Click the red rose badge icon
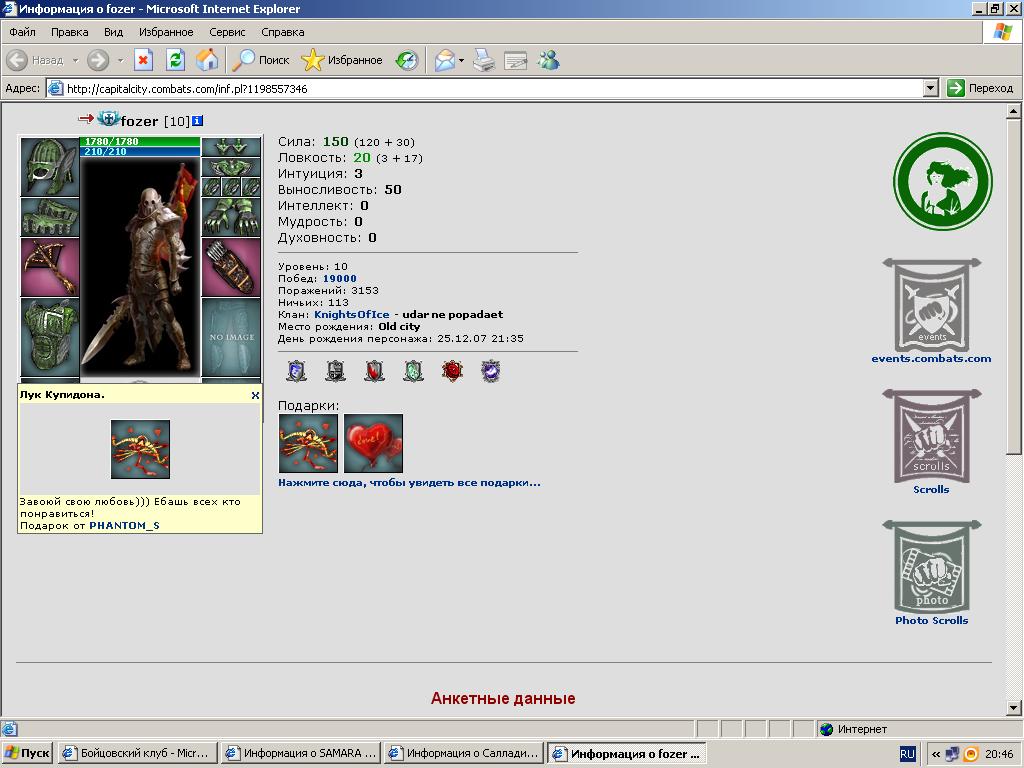Image resolution: width=1024 pixels, height=768 pixels. [452, 371]
